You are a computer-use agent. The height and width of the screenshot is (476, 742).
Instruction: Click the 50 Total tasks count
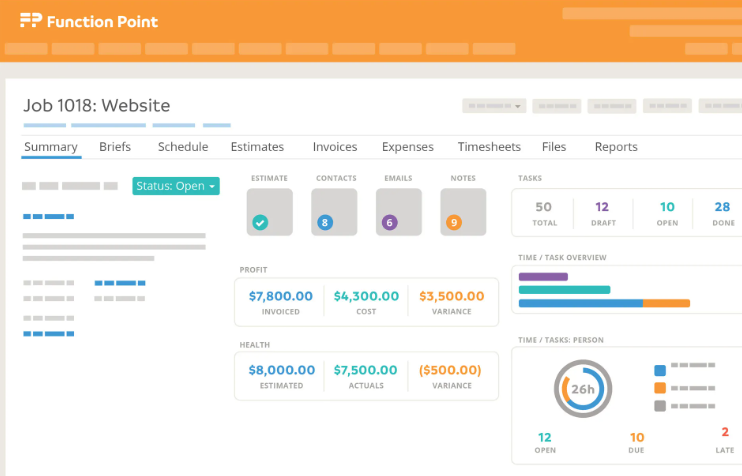[544, 207]
